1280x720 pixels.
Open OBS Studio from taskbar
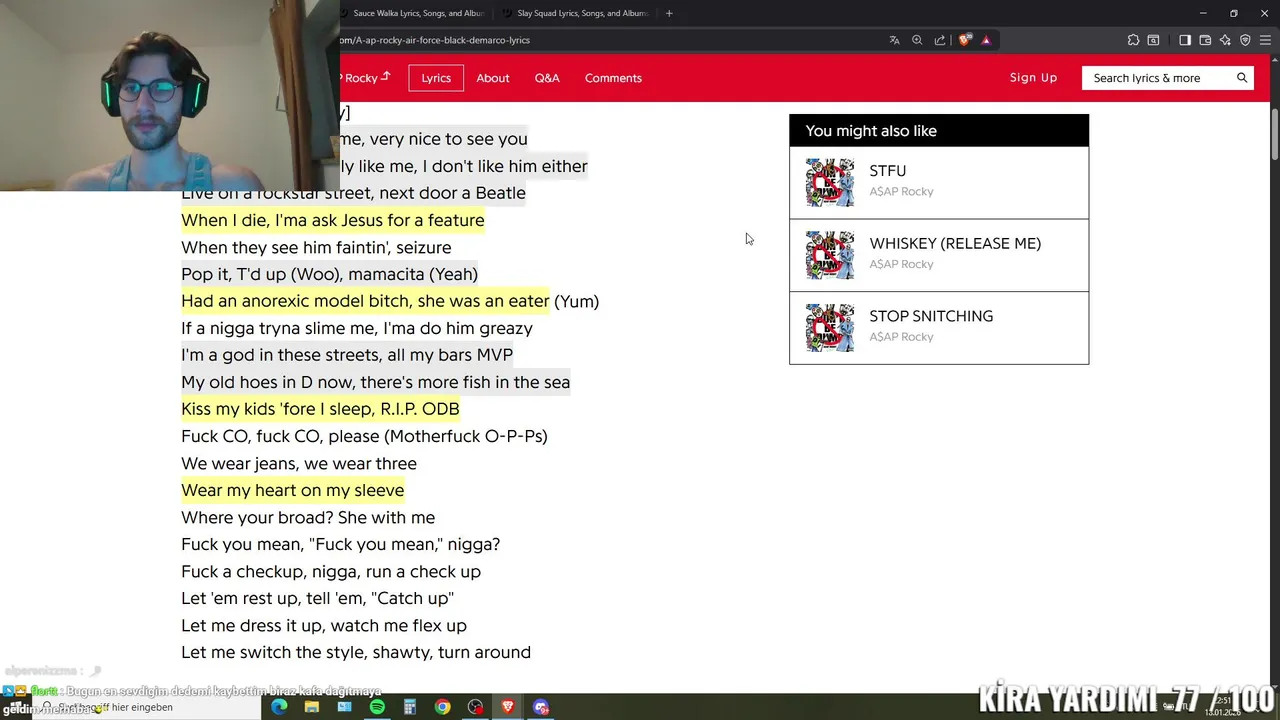coord(475,707)
